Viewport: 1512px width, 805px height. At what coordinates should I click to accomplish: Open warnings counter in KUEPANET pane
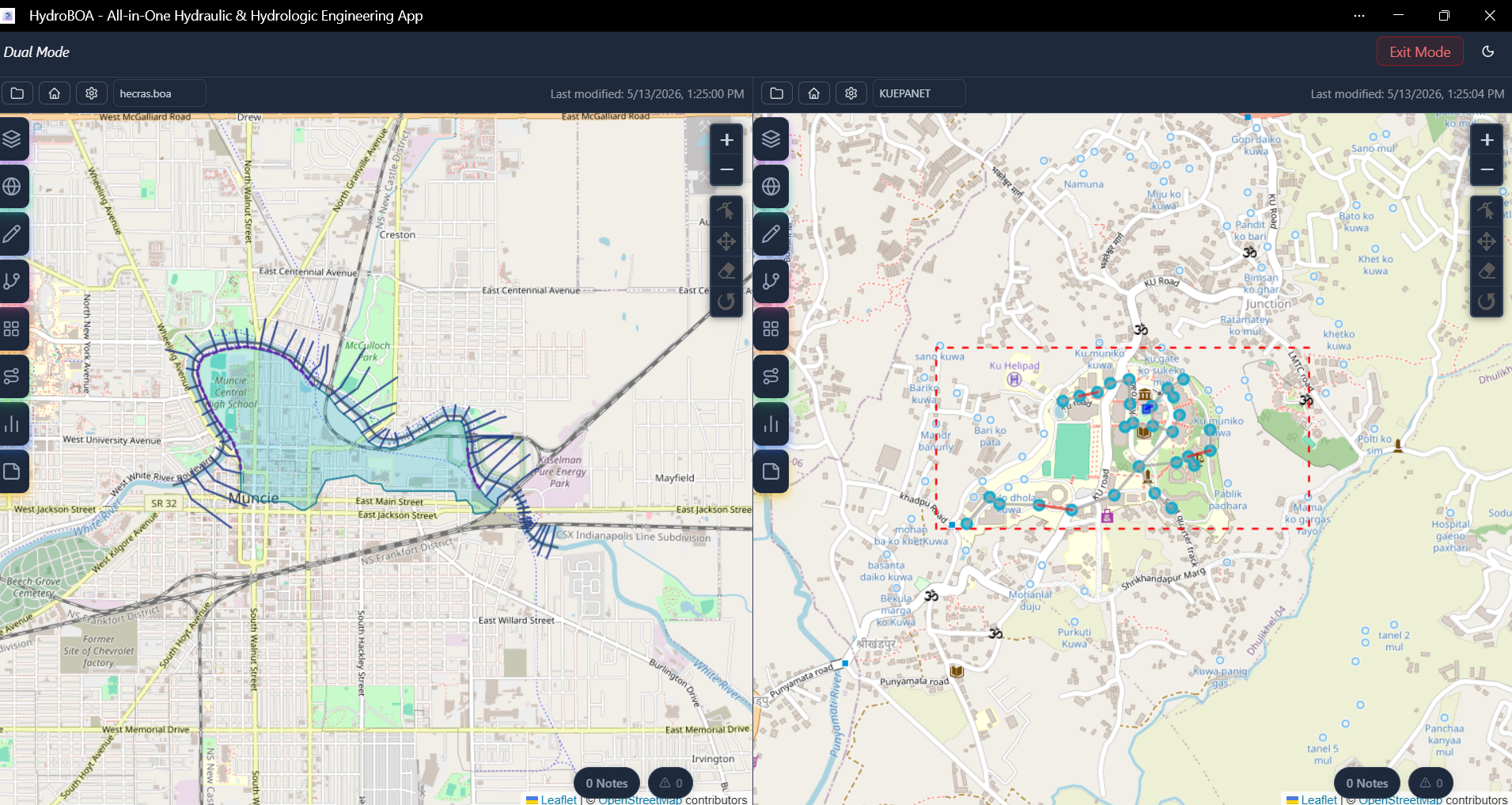tap(1431, 783)
